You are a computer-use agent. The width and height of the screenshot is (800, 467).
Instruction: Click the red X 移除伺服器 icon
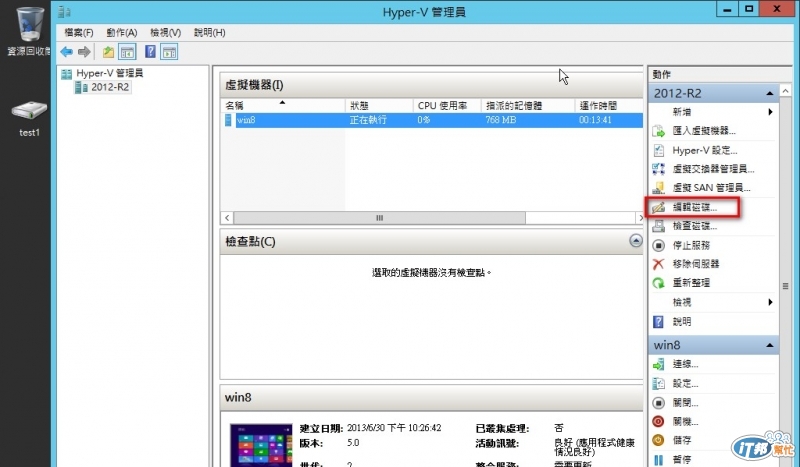click(659, 264)
